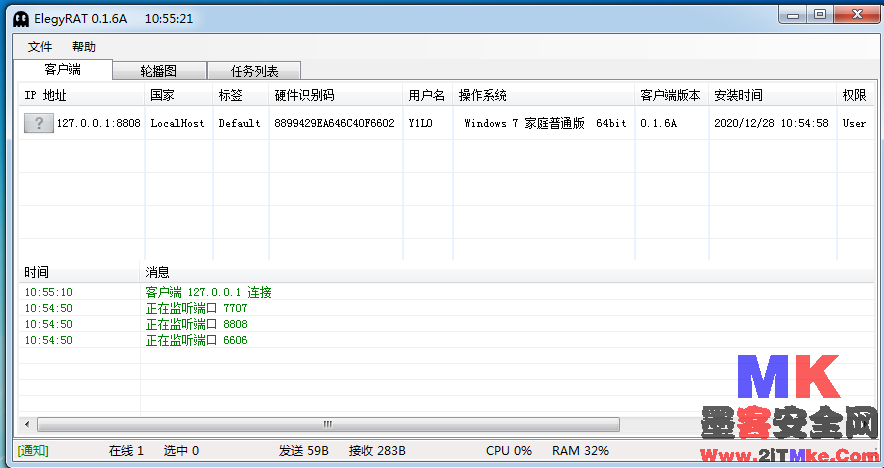The image size is (884, 468).
Task: Select log entry 正在监听端口 7707
Action: click(196, 308)
